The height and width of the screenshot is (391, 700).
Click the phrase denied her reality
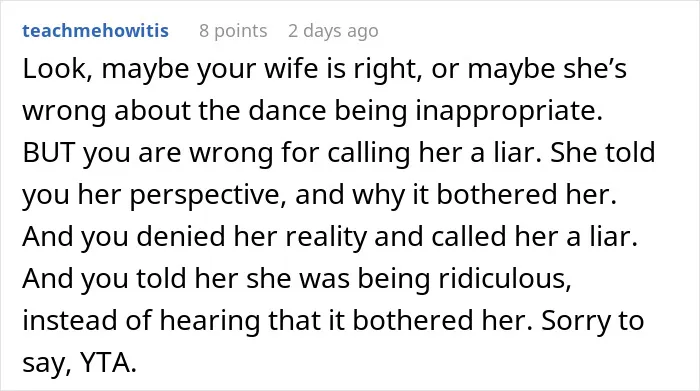click(251, 237)
